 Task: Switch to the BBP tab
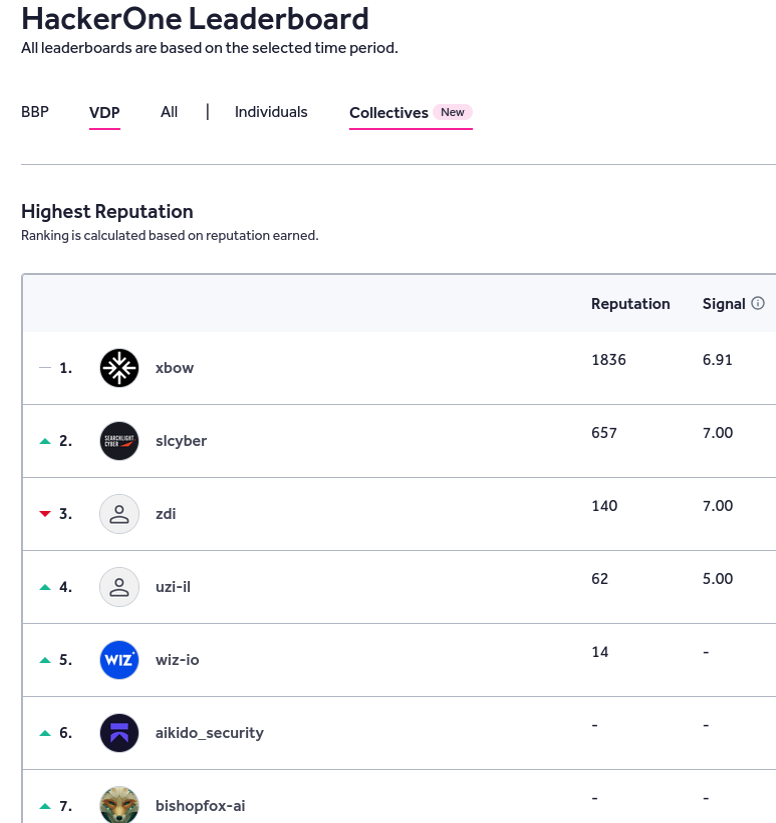(35, 112)
